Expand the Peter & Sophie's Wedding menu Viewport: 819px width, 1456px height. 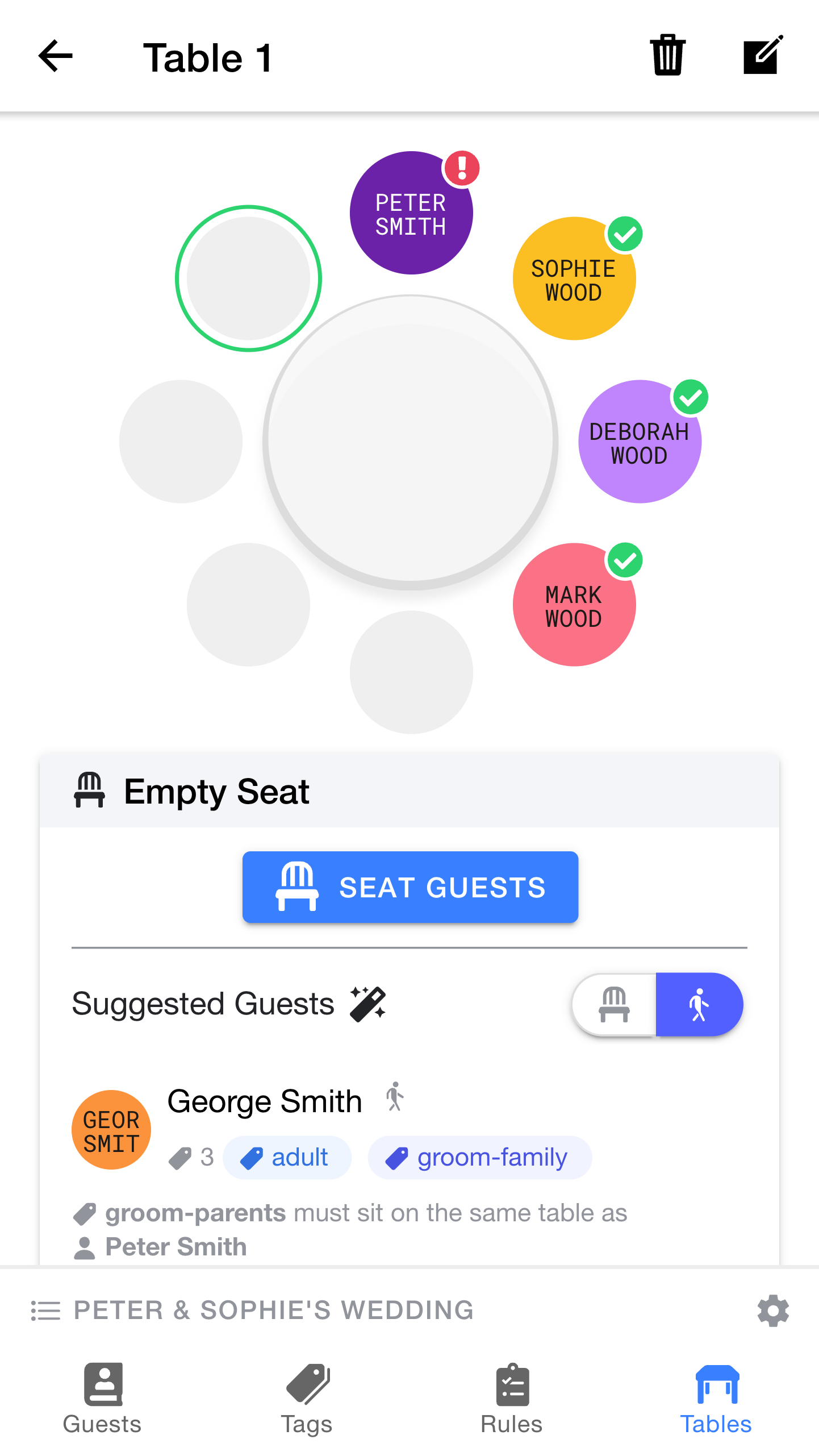pos(274,1311)
